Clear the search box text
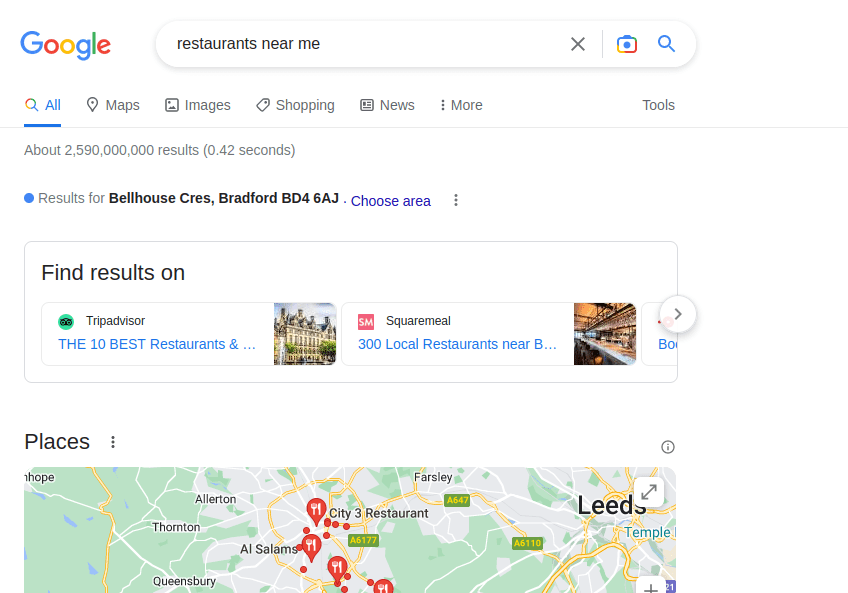The height and width of the screenshot is (593, 848). pyautogui.click(x=578, y=44)
